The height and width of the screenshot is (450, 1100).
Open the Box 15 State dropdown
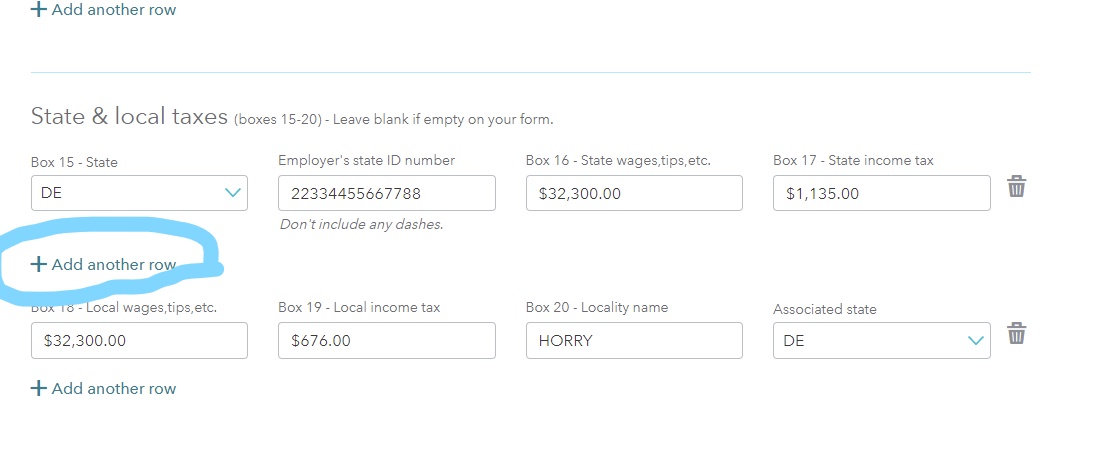(139, 192)
